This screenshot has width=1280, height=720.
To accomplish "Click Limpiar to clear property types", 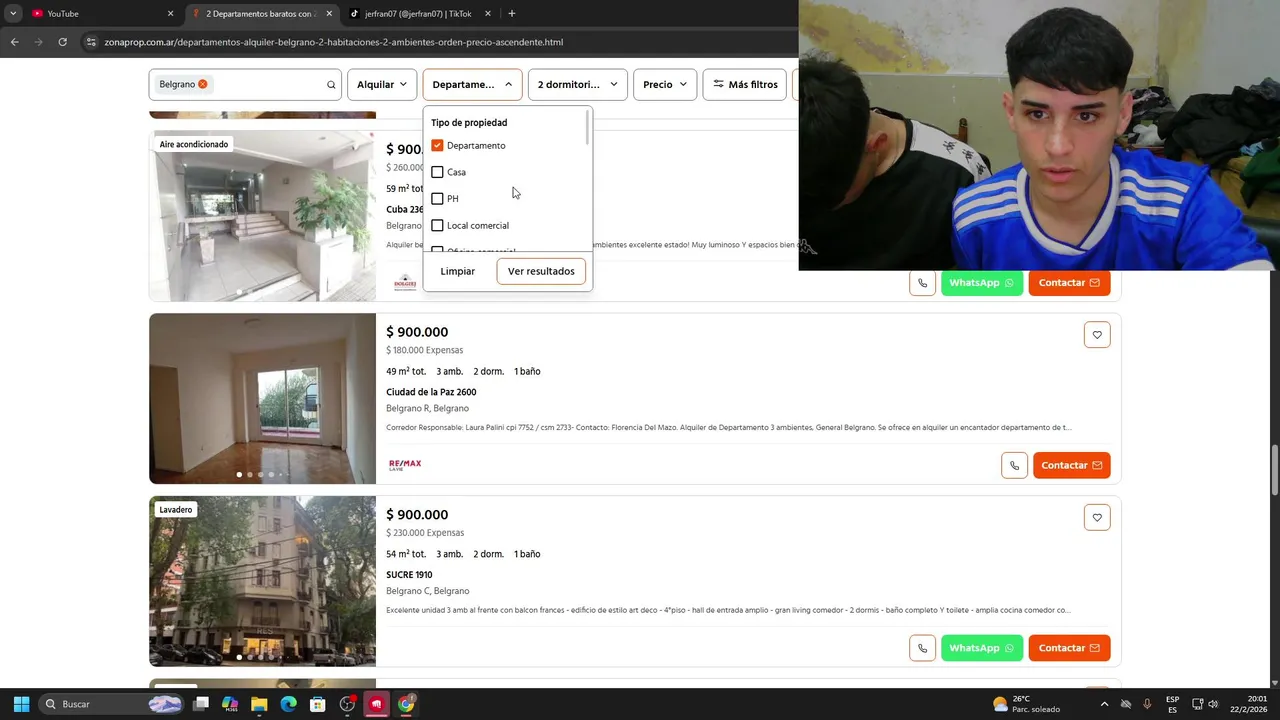I will (x=458, y=271).
